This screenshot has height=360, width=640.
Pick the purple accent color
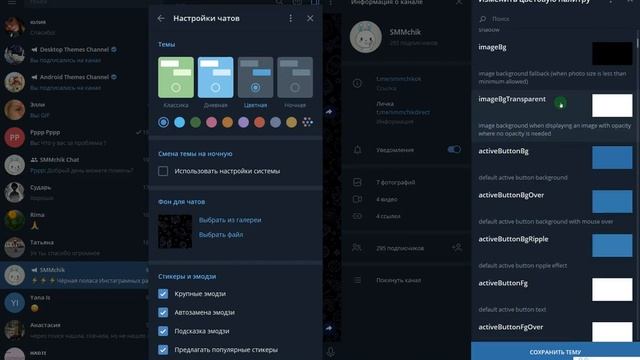point(243,122)
